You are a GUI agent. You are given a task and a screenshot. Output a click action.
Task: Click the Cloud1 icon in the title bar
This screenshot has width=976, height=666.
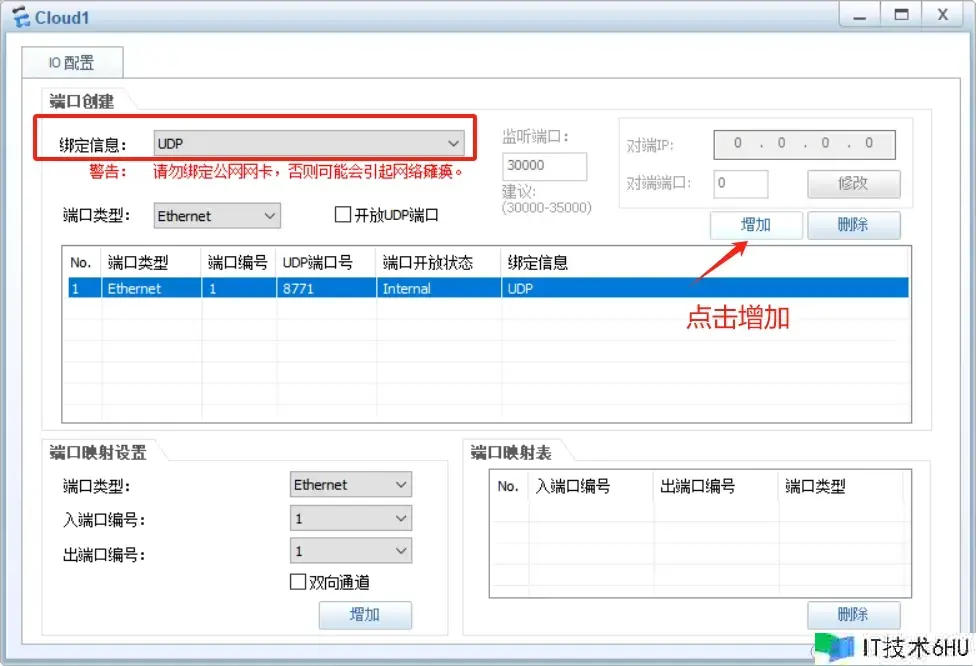(19, 17)
